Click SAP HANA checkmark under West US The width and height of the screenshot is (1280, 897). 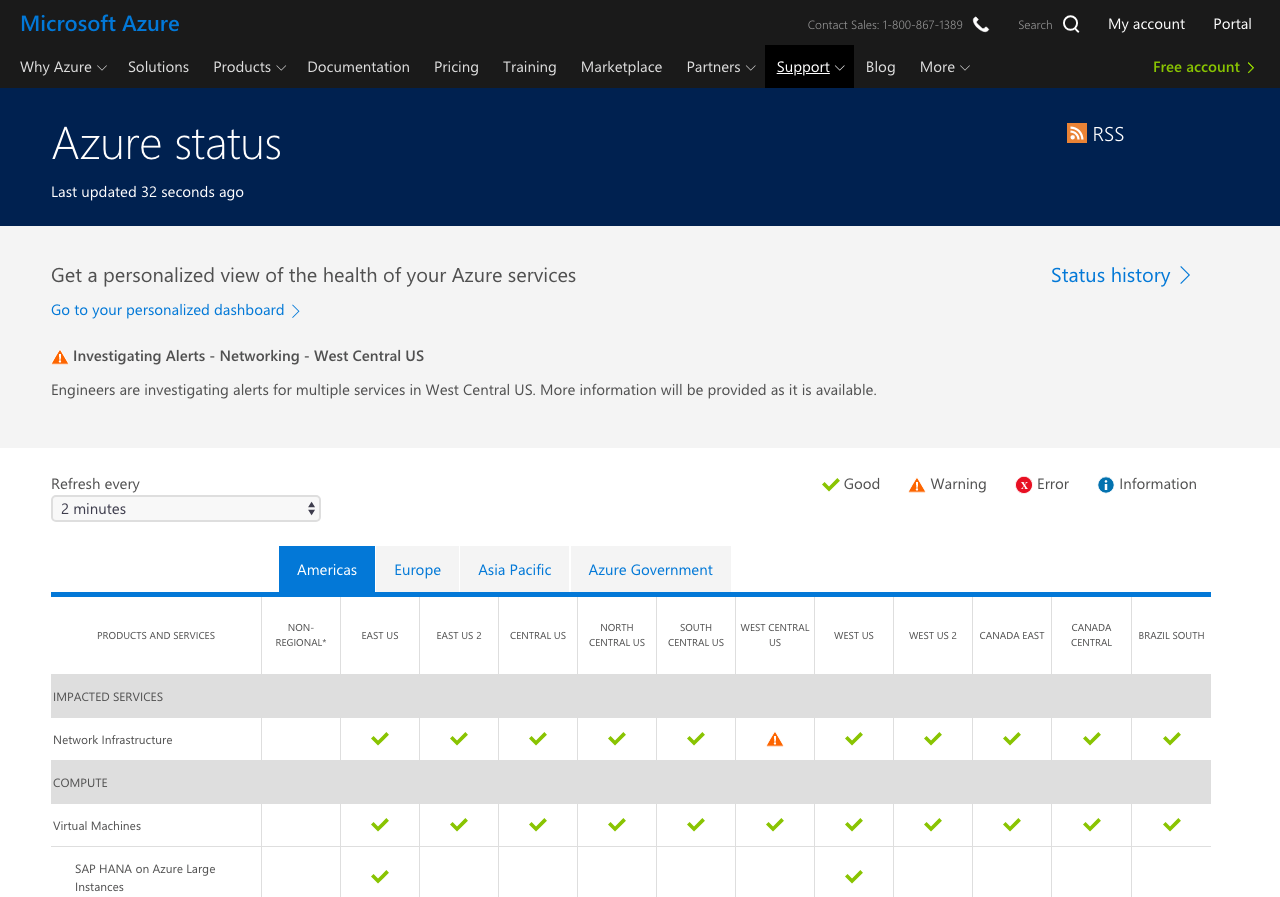(854, 877)
